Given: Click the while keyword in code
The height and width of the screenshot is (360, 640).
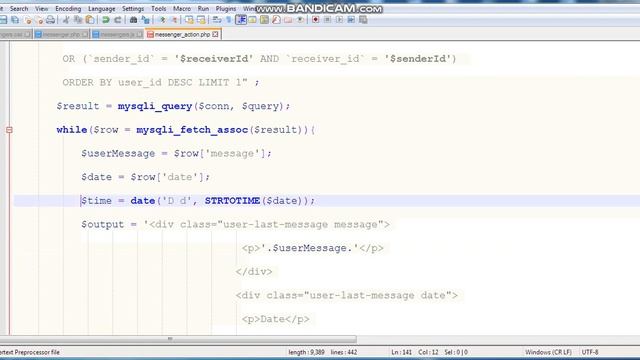Looking at the screenshot, I should click(x=72, y=130).
